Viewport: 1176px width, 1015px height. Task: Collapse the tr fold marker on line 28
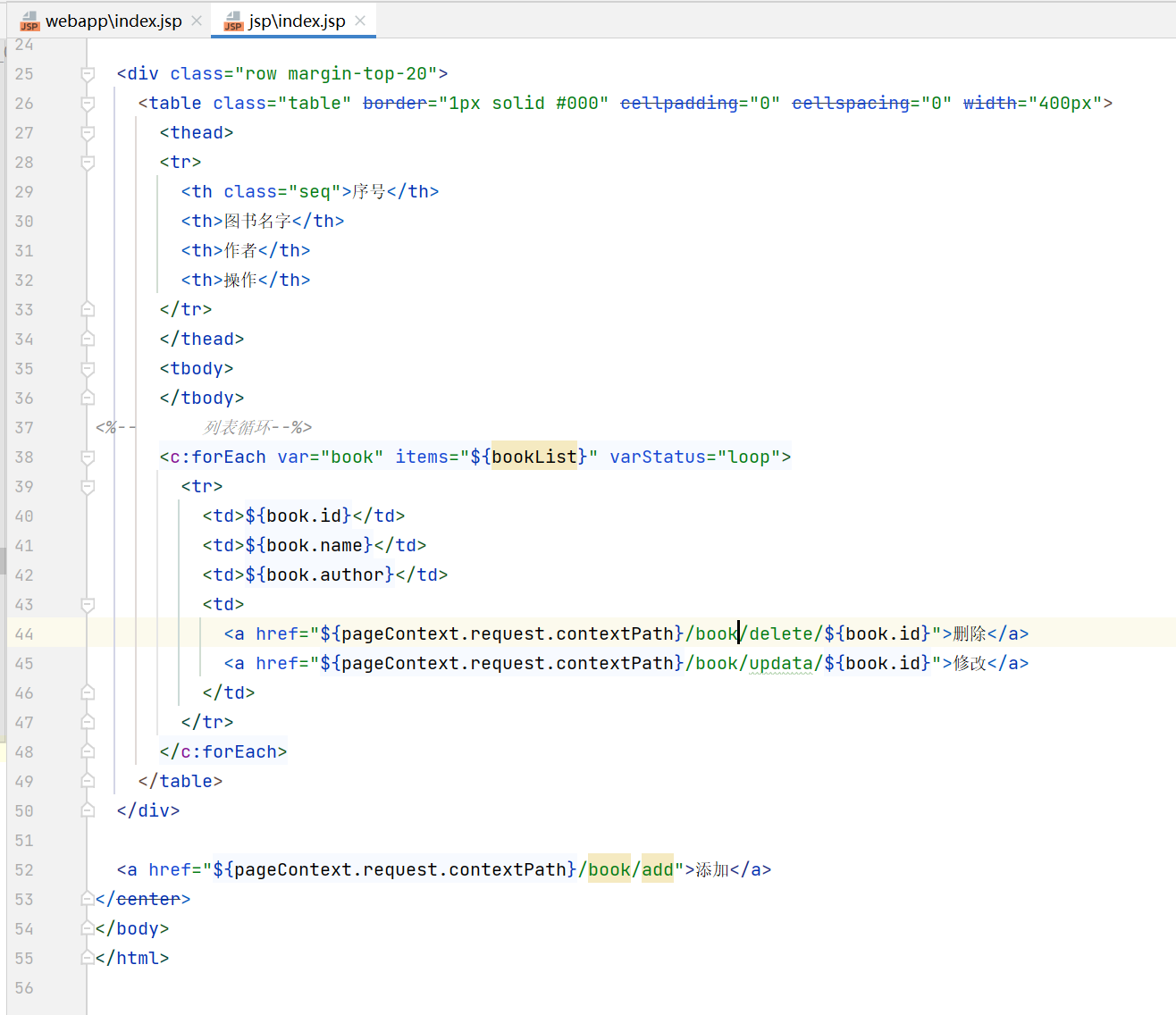[x=88, y=163]
